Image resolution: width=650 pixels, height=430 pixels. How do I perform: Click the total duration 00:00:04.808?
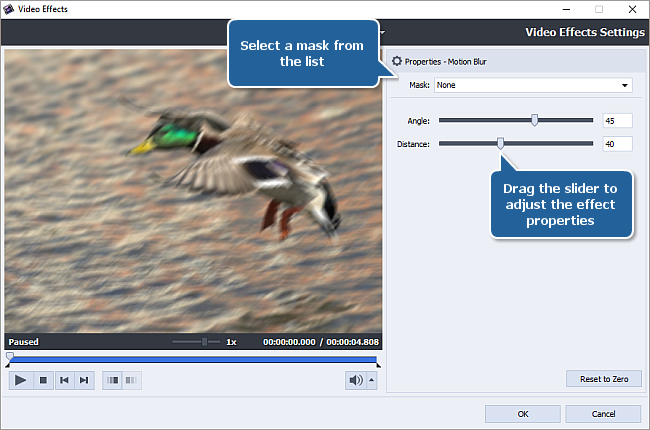(x=352, y=342)
